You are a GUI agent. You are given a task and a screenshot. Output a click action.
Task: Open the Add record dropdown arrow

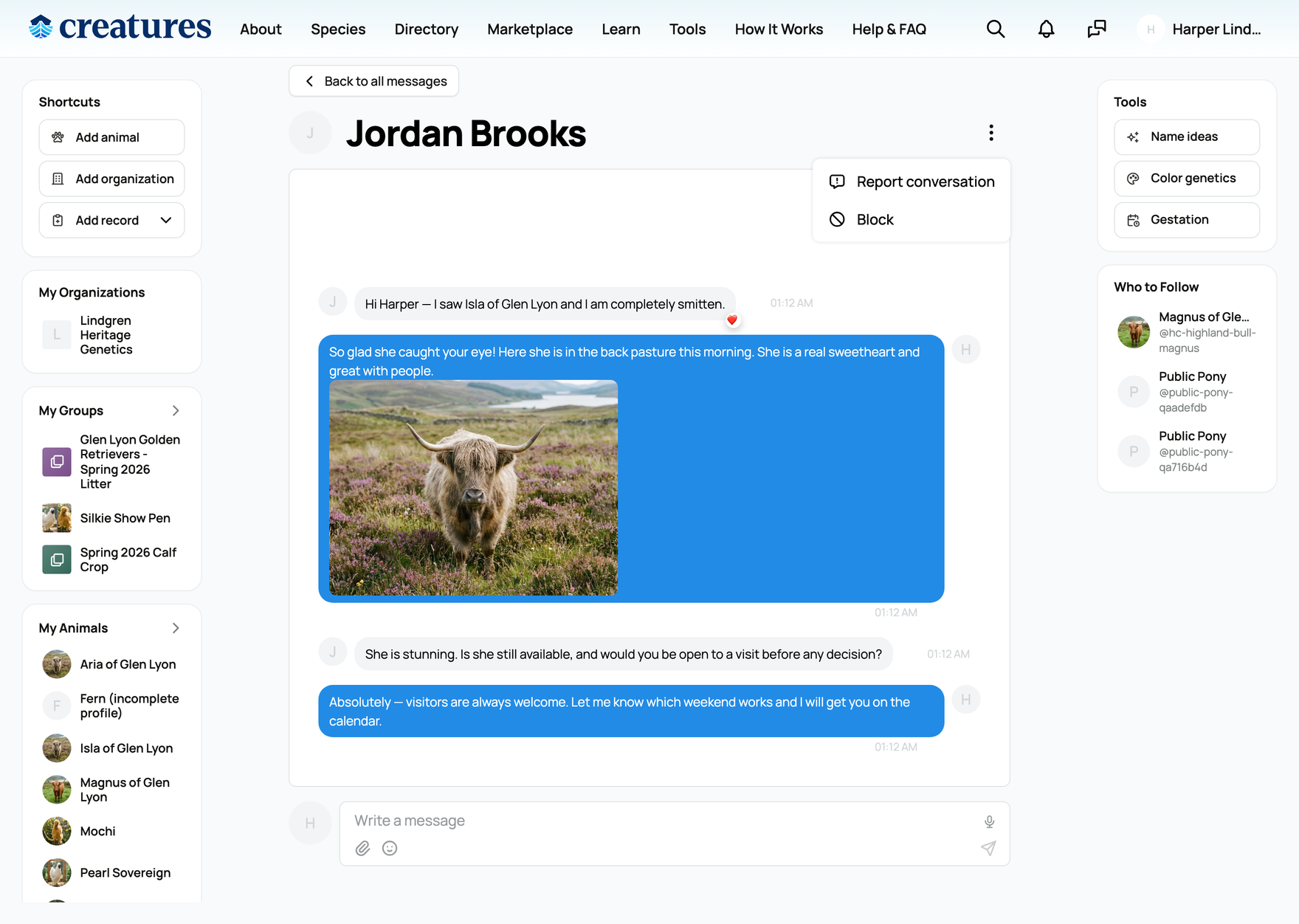point(166,220)
